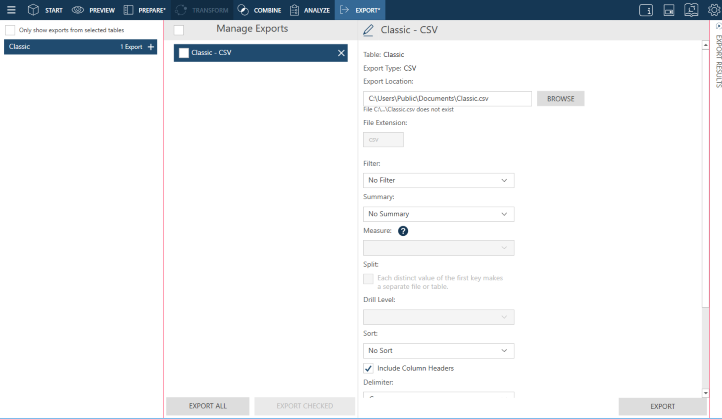Tick the Manage Exports select-all checkbox
Screen dimensions: 722x419
pos(178,30)
